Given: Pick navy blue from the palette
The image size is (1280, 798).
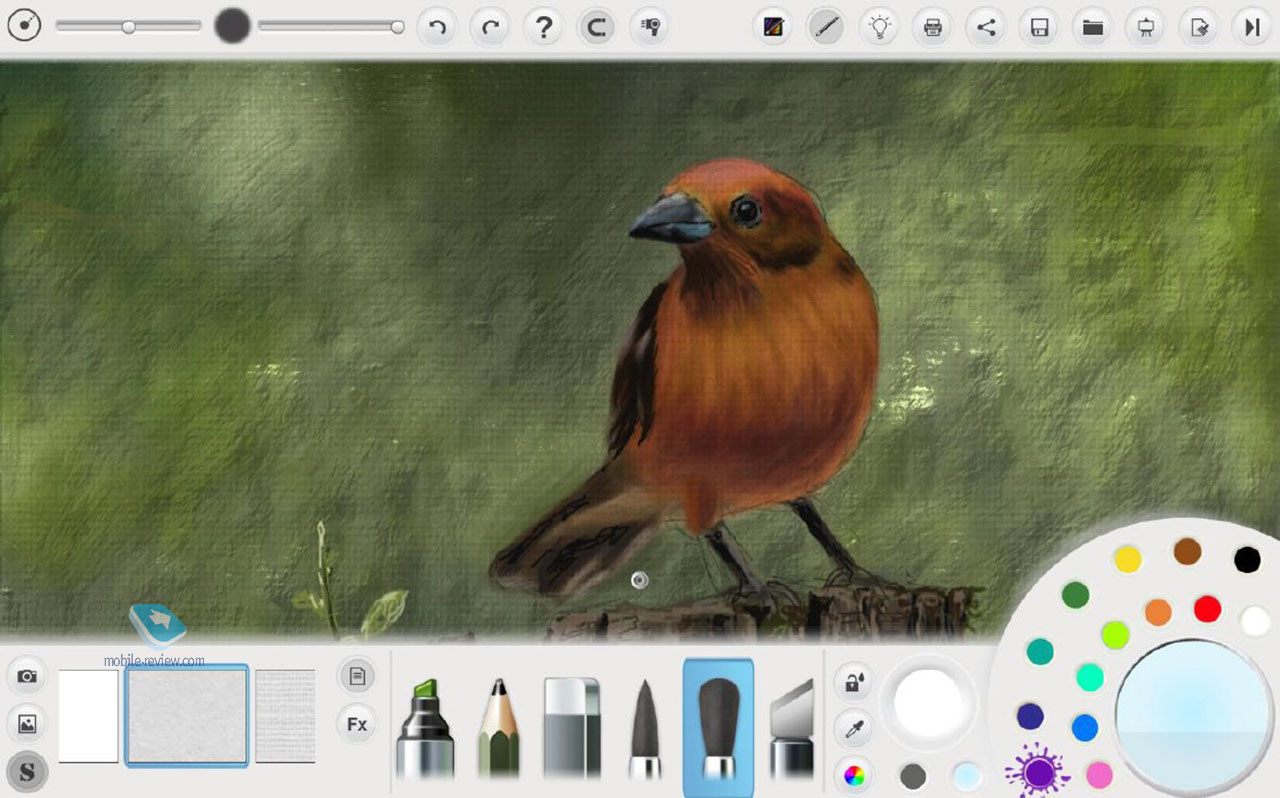Looking at the screenshot, I should [1030, 716].
